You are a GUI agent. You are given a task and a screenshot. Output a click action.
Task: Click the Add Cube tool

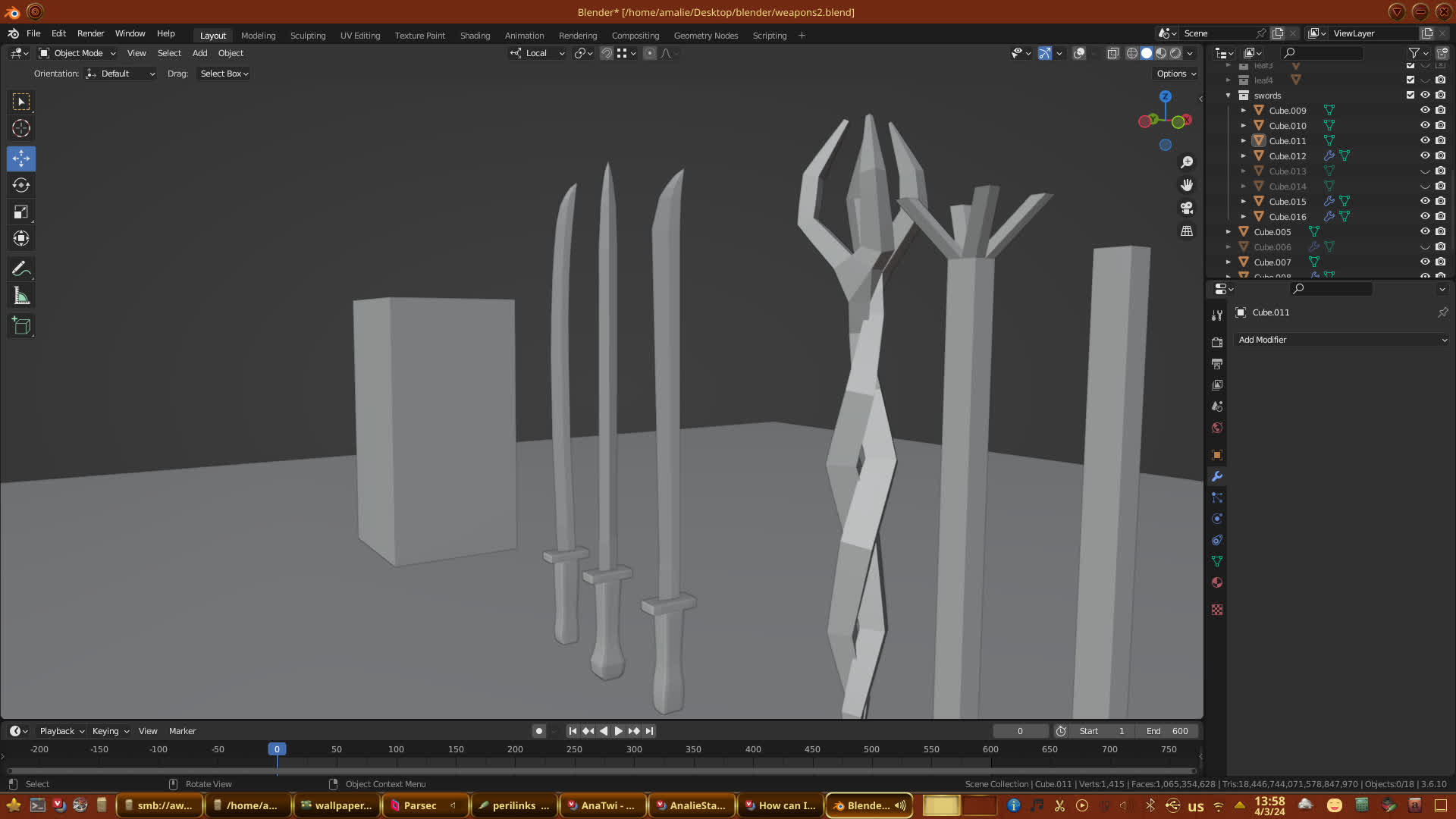click(21, 326)
